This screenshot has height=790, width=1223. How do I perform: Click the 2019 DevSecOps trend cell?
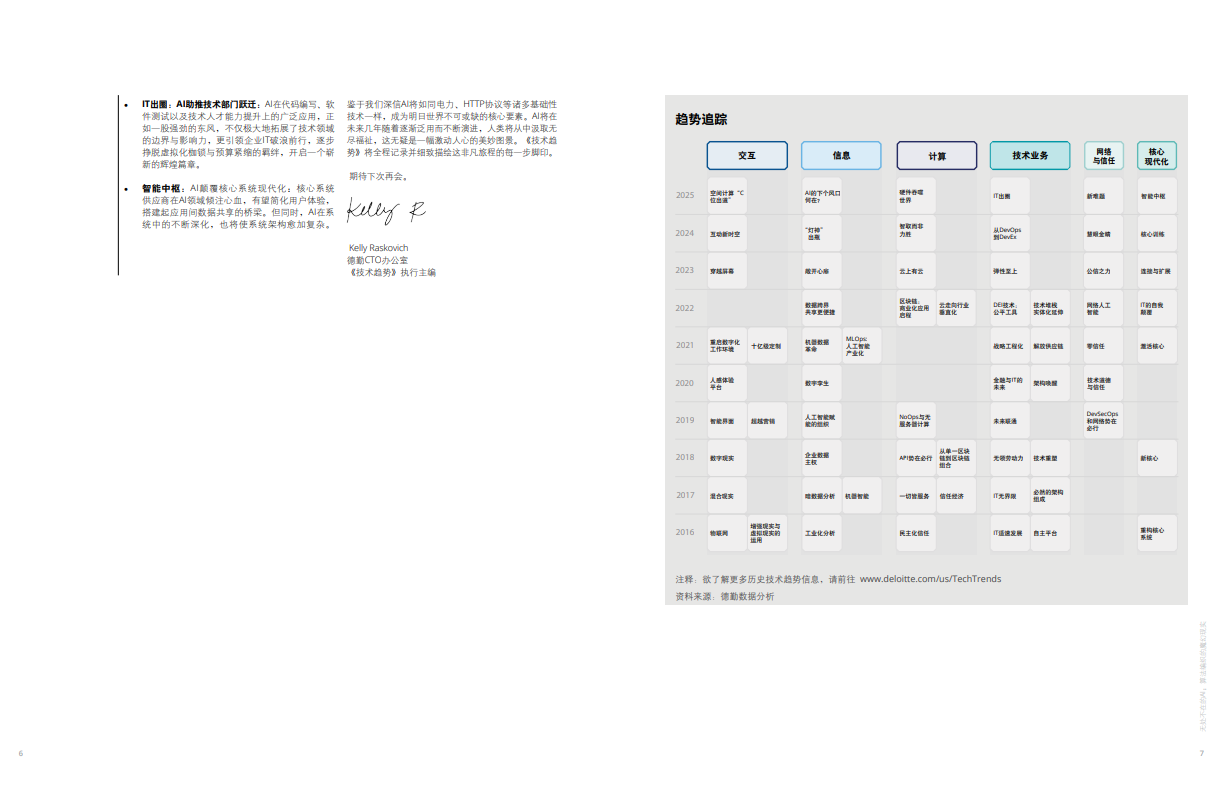(1104, 421)
